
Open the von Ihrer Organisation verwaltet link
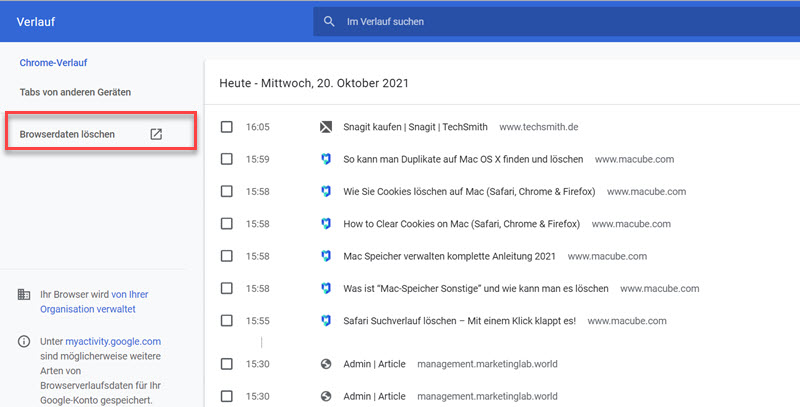[x=94, y=301]
